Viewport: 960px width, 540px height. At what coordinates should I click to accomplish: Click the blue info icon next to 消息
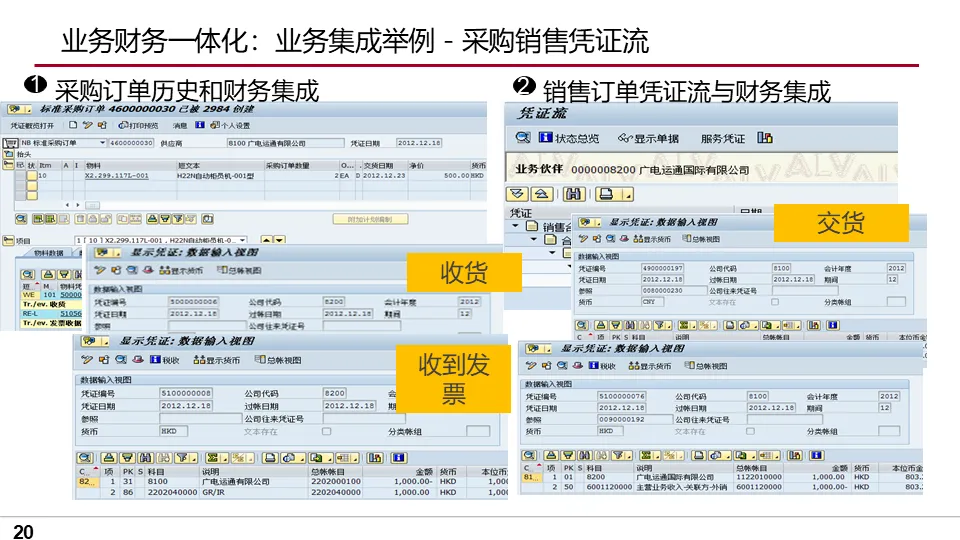tap(200, 125)
